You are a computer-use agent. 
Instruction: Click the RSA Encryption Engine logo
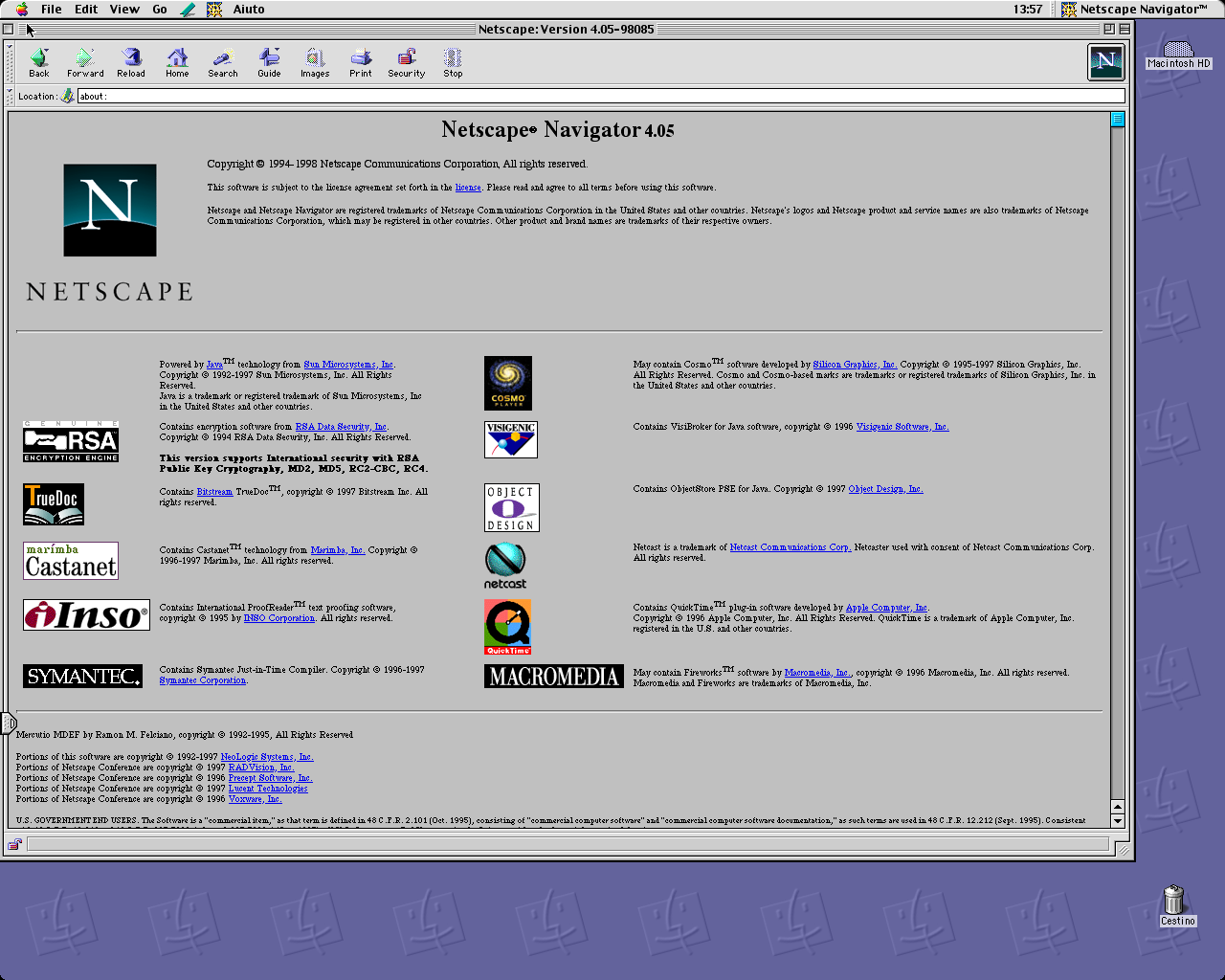tap(71, 441)
